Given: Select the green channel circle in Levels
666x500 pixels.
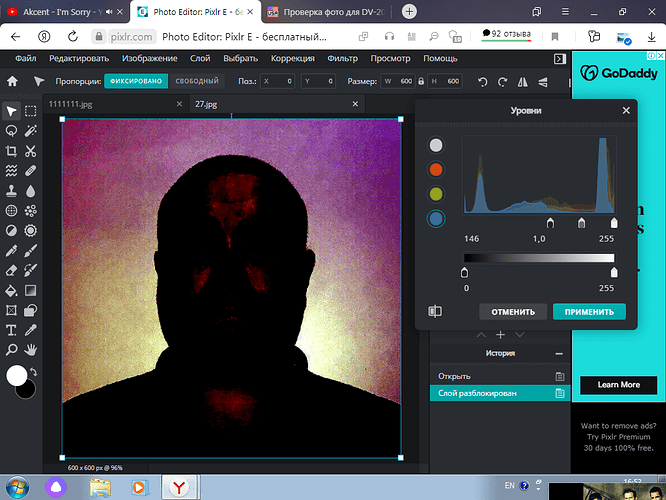Looking at the screenshot, I should pyautogui.click(x=436, y=194).
